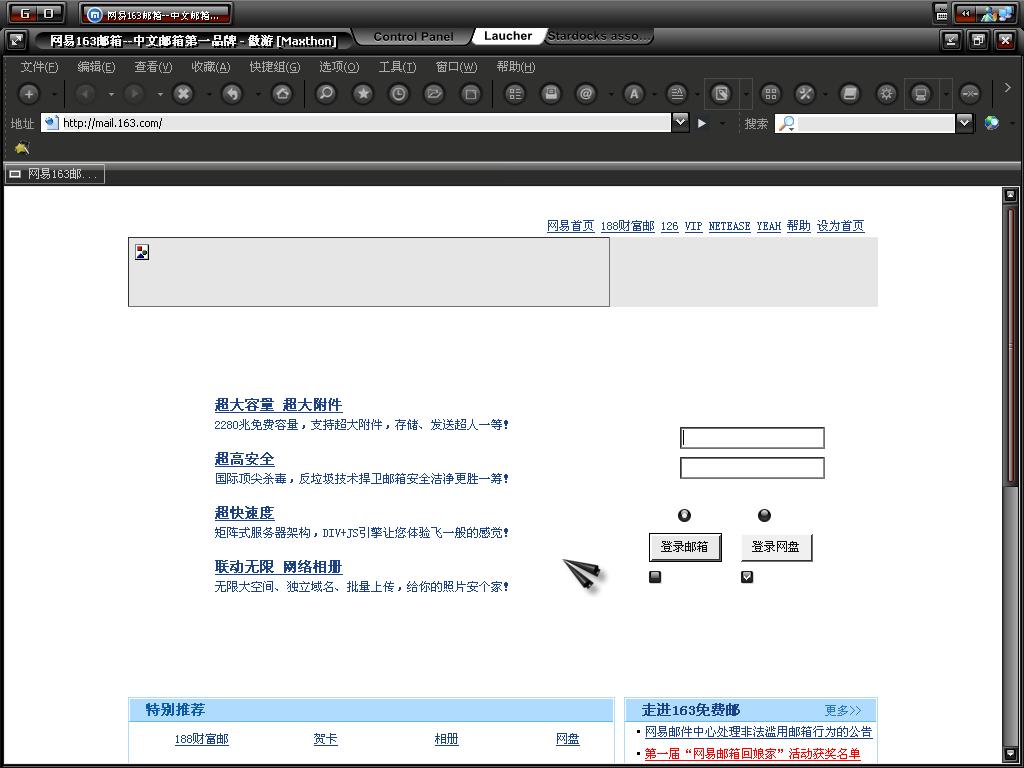Open the 文件(F) menu
1024x768 pixels.
pyautogui.click(x=39, y=67)
